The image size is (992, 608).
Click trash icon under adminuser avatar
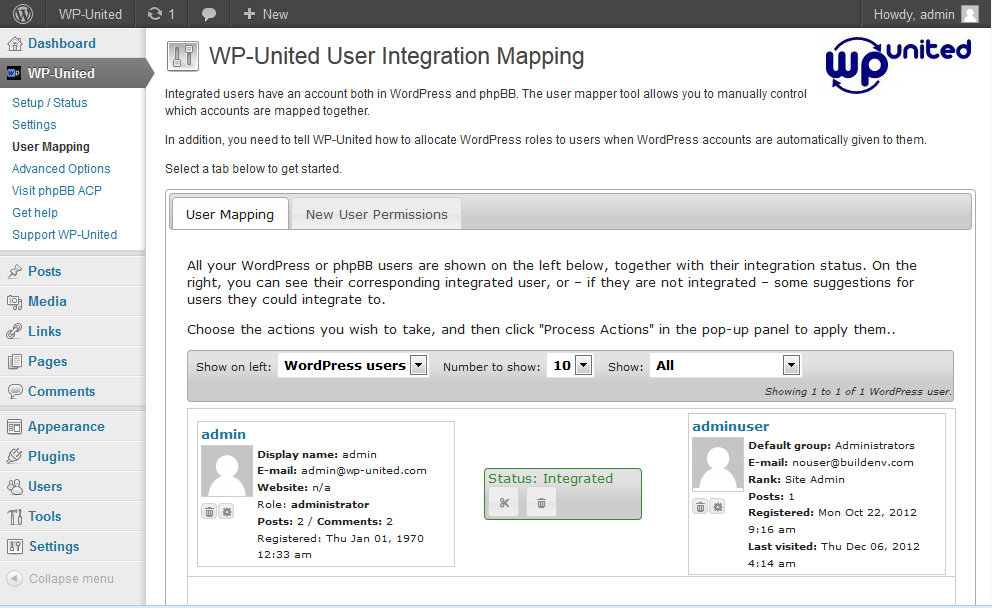coord(700,506)
